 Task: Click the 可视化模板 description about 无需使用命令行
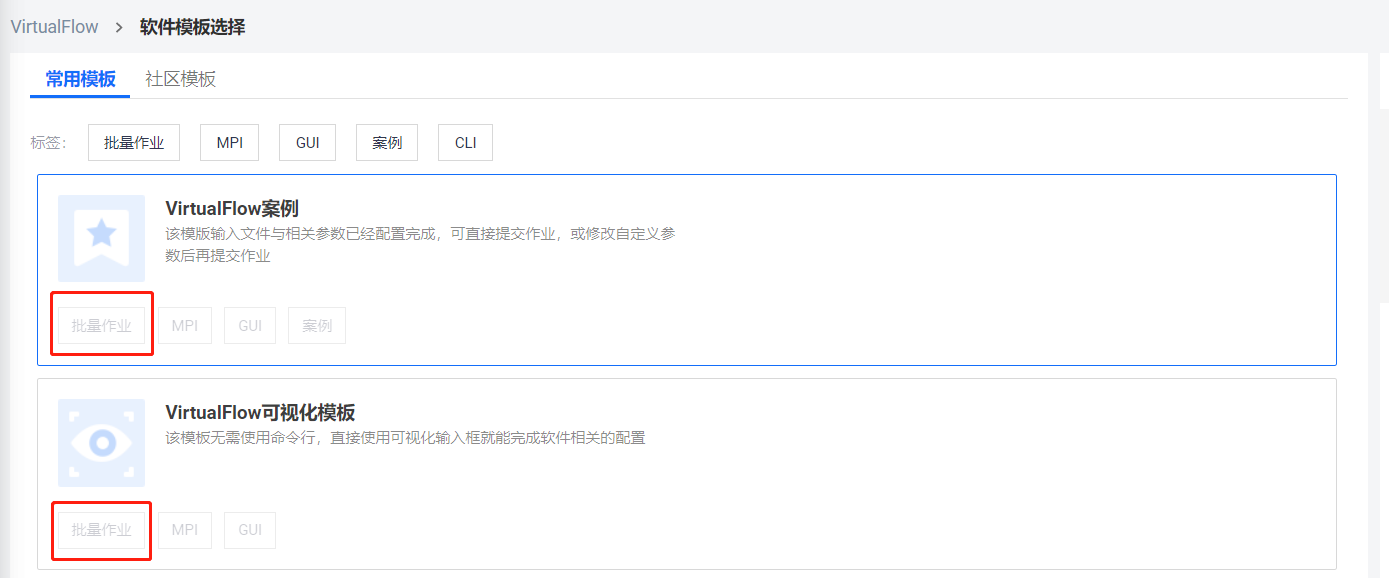click(405, 438)
